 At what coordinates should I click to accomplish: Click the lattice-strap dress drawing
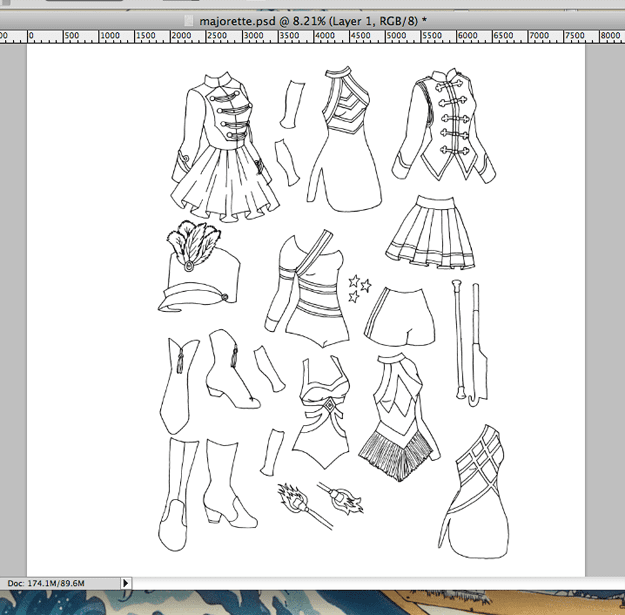[x=474, y=491]
